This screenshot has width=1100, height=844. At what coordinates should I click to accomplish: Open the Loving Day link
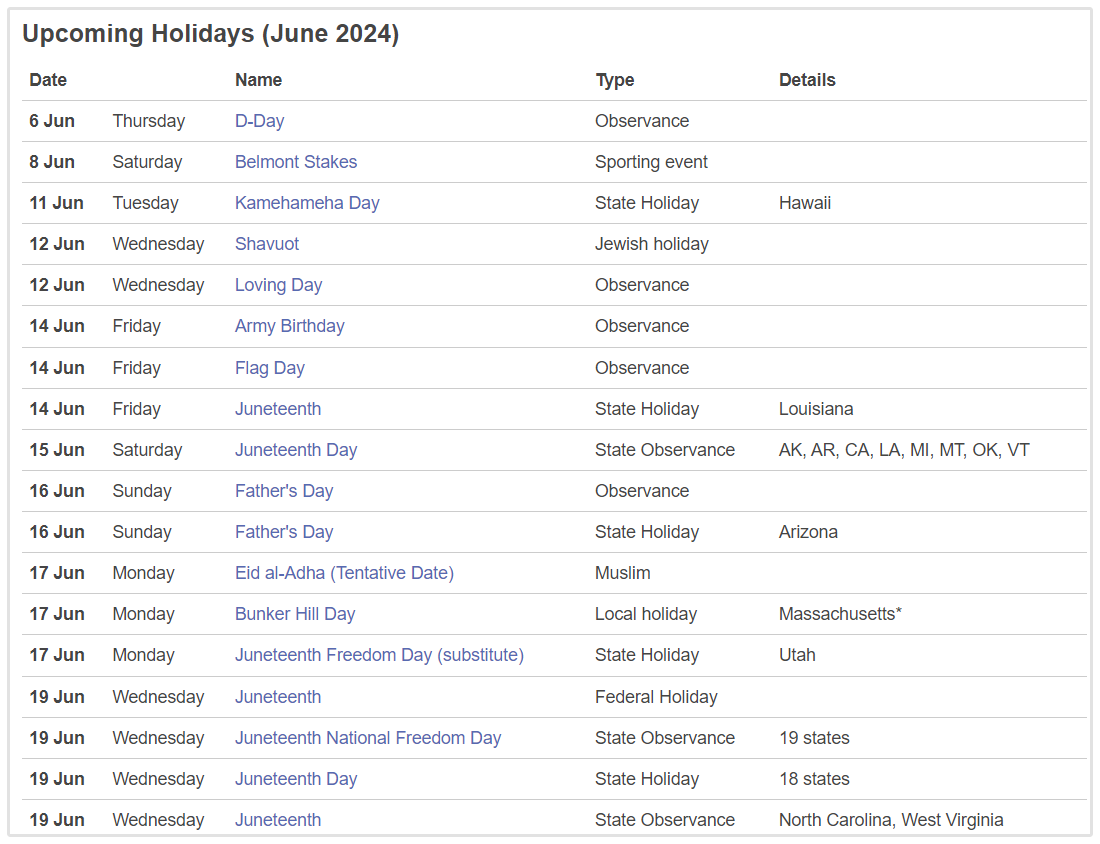[x=278, y=285]
